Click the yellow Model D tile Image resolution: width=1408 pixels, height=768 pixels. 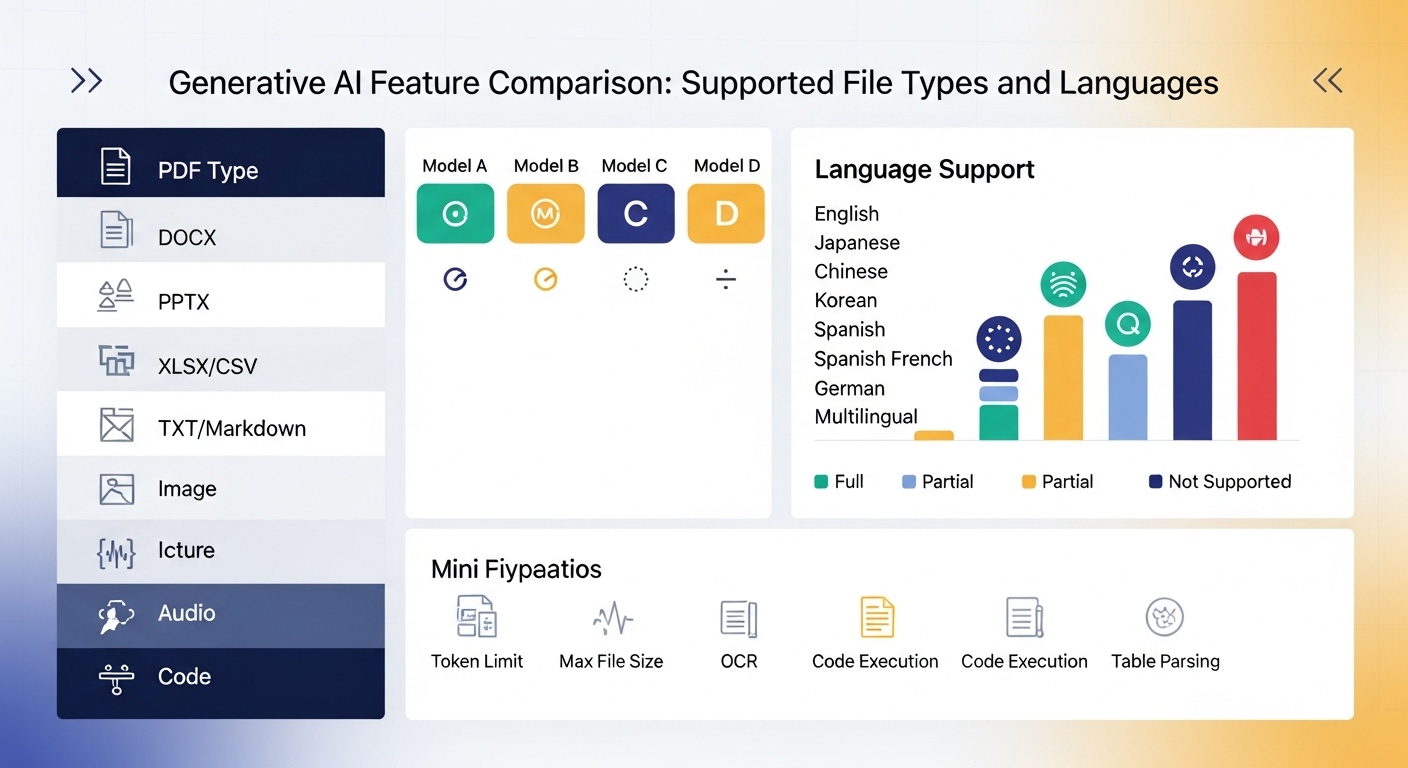(x=726, y=213)
